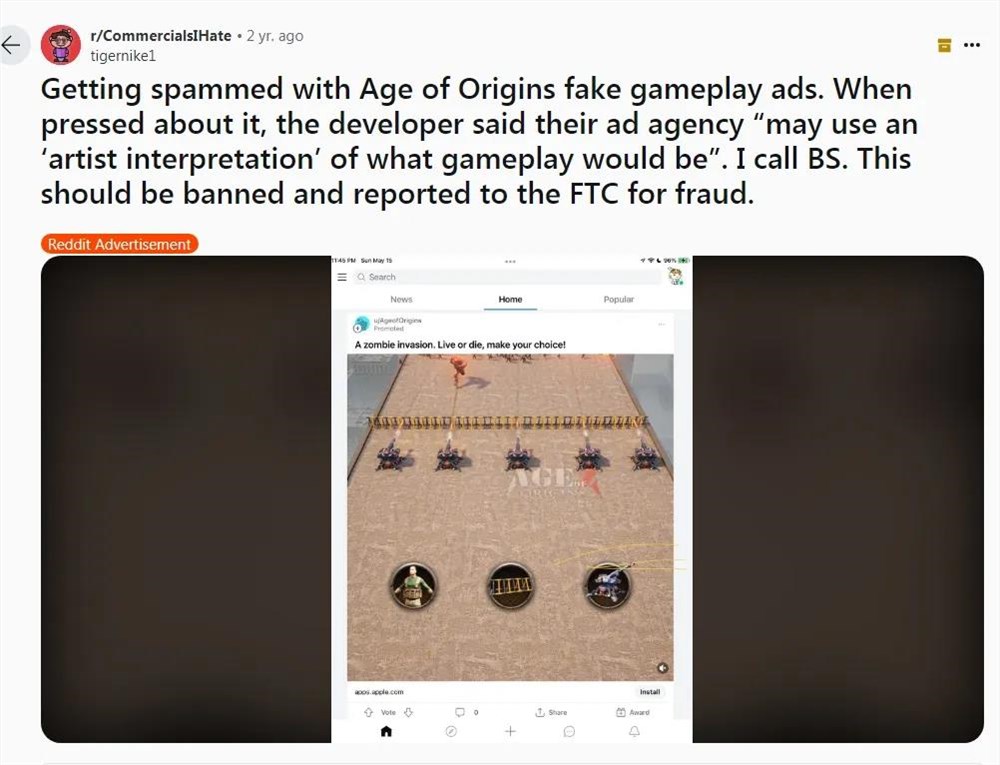This screenshot has height=765, width=1000.
Task: Click the Award icon under the ad
Action: pyautogui.click(x=633, y=712)
